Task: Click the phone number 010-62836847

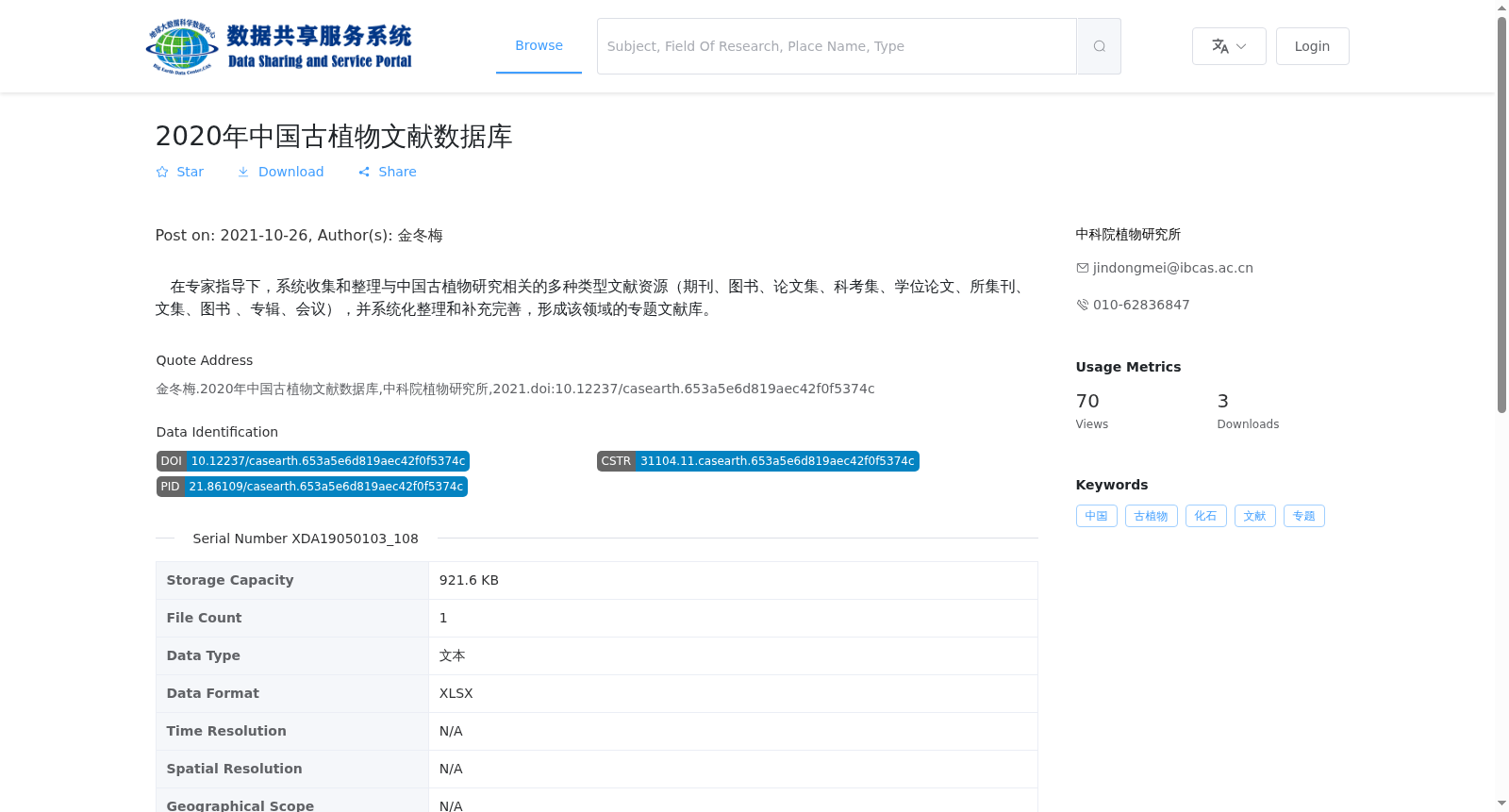Action: (1141, 305)
